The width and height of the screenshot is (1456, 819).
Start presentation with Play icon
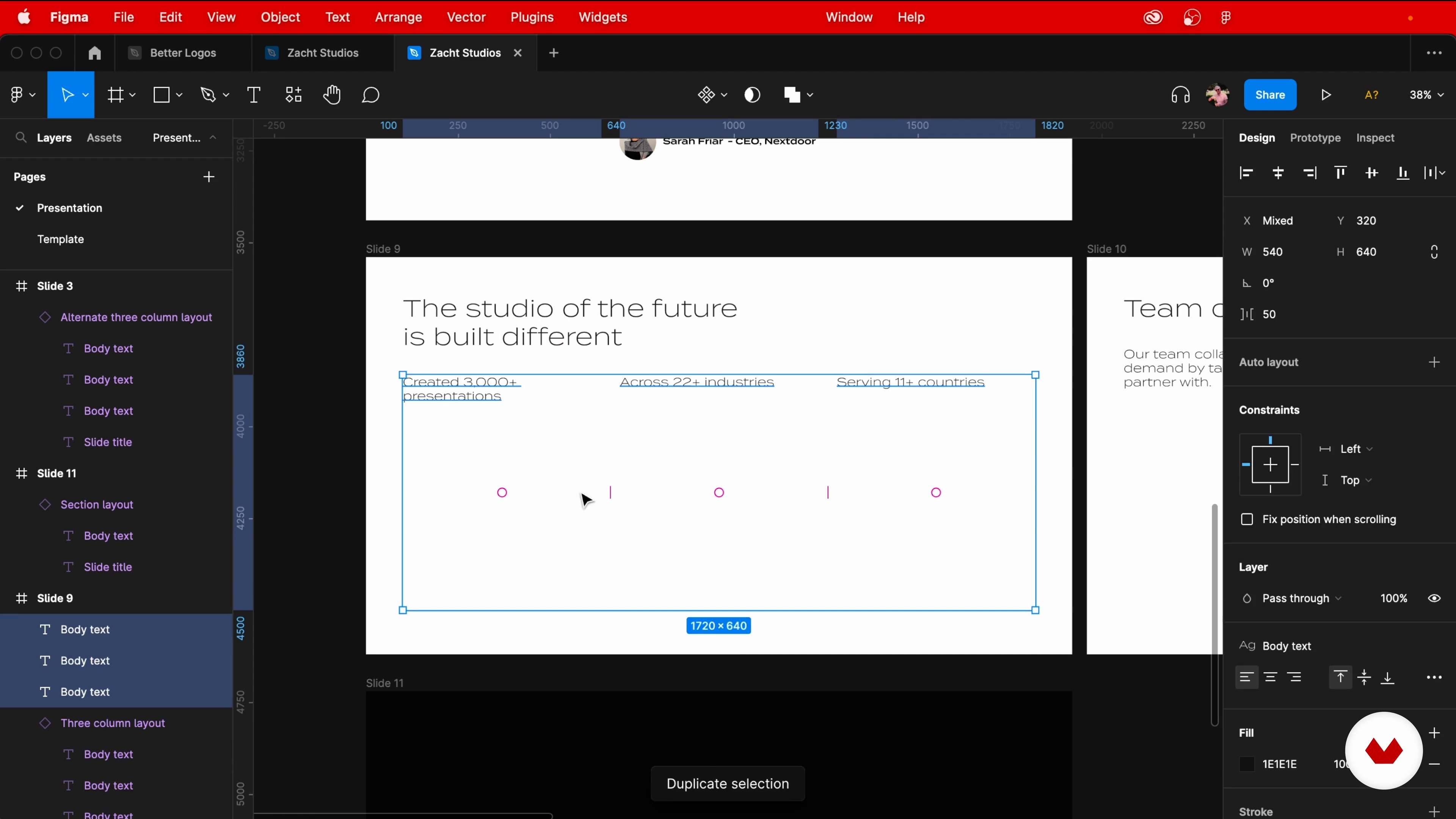tap(1326, 95)
